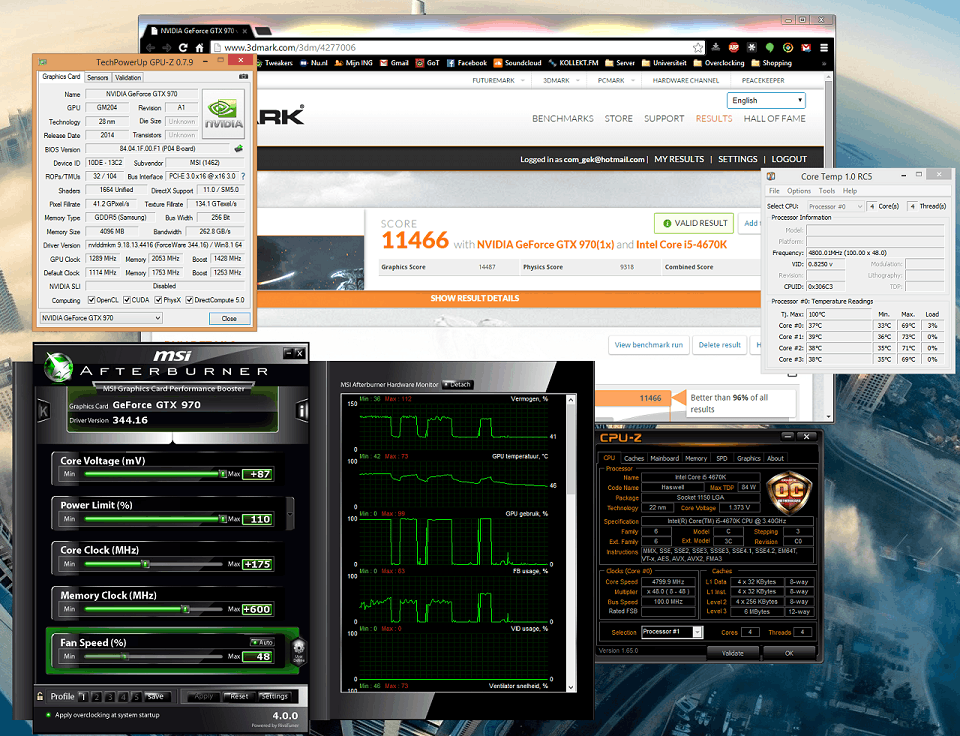Toggle DirectCompute 5.0 checkbox in GPU-Z
Image resolution: width=960 pixels, height=736 pixels.
tap(190, 300)
